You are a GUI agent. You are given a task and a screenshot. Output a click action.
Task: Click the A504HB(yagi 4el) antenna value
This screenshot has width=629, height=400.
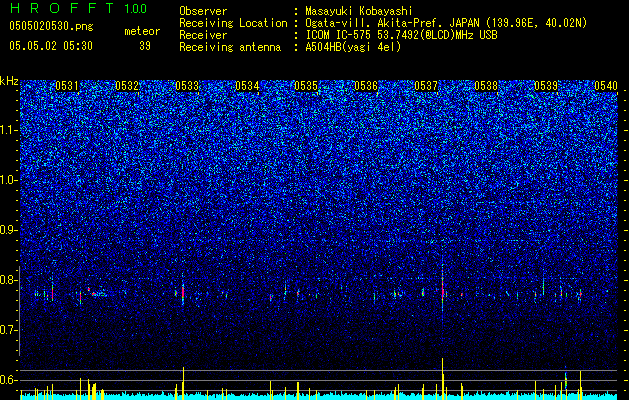[x=353, y=47]
